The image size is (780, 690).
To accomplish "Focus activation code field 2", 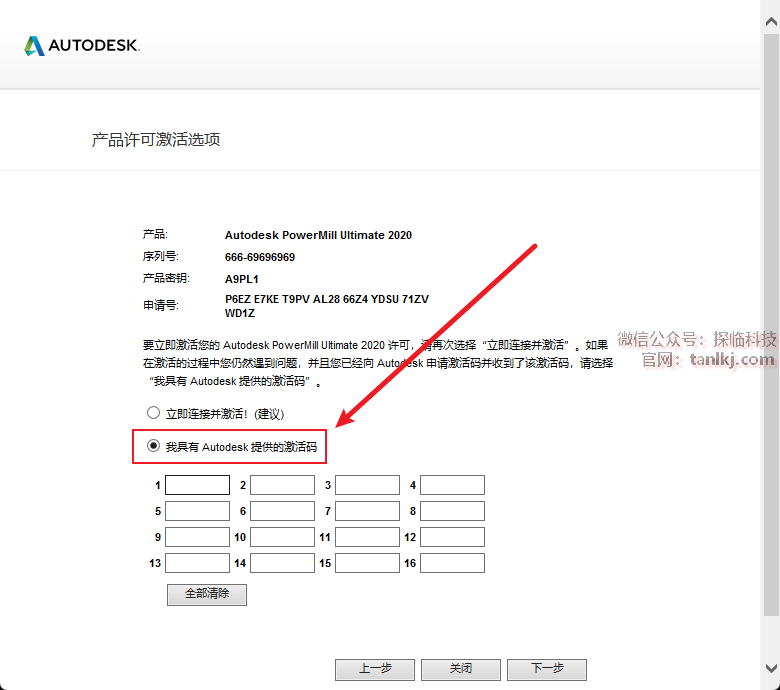I will coord(283,485).
